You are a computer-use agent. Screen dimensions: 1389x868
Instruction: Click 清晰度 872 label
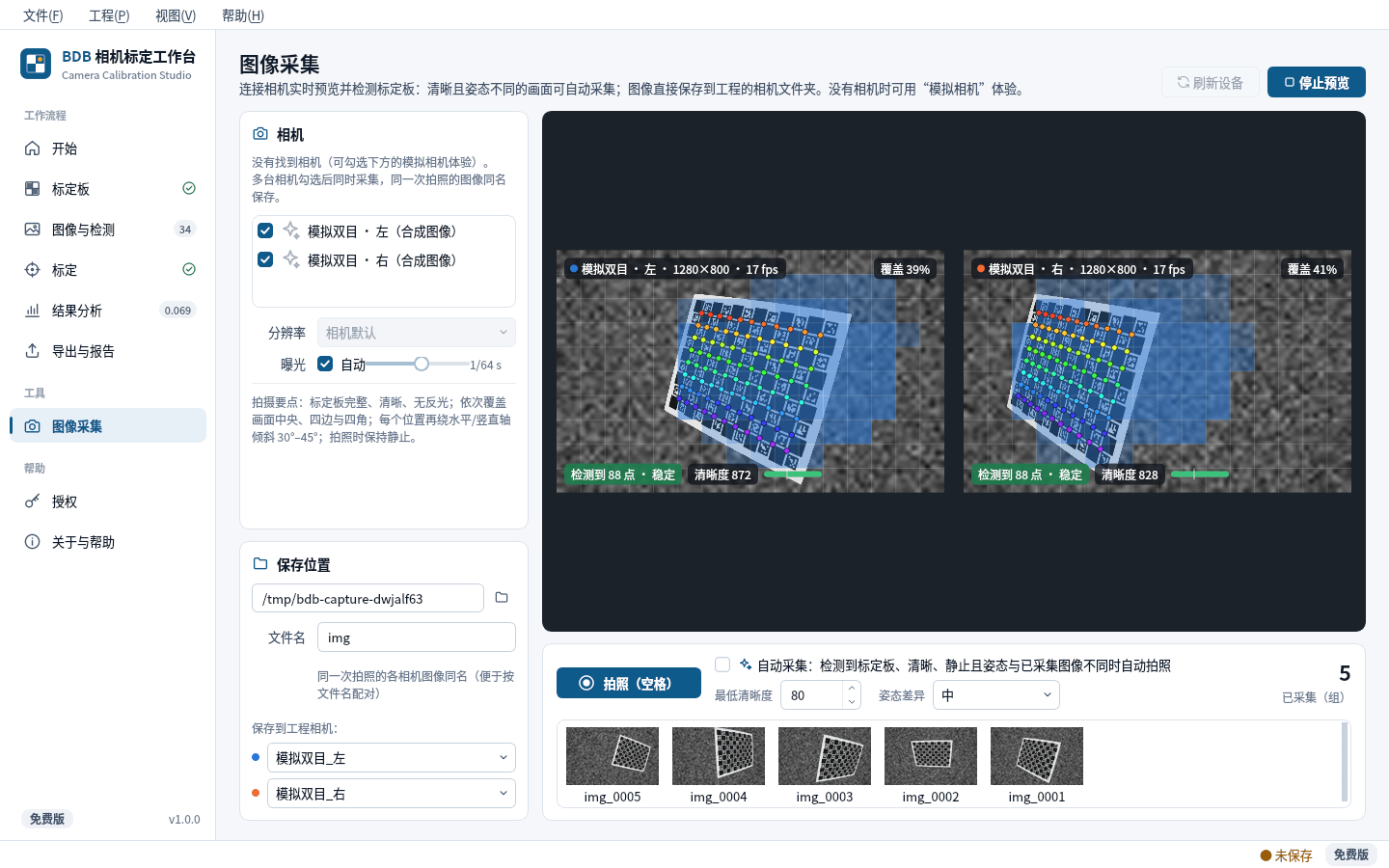pyautogui.click(x=722, y=475)
